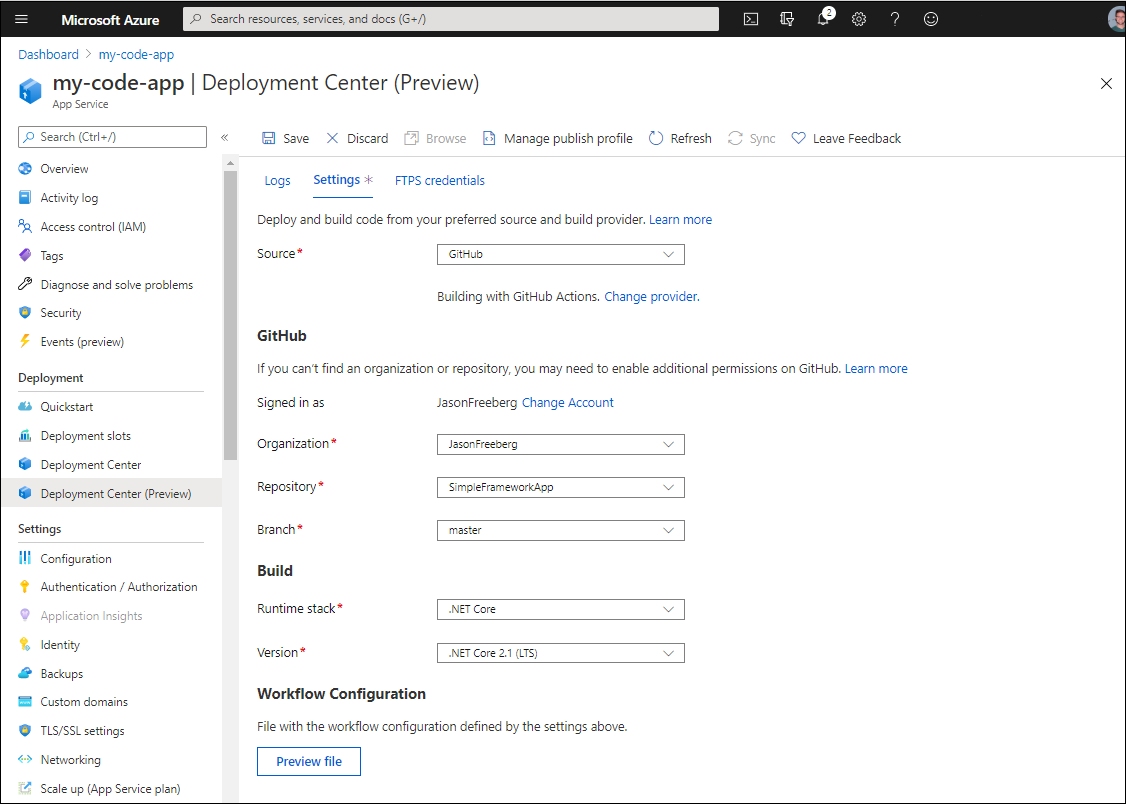Expand the Runtime stack dropdown
The width and height of the screenshot is (1126, 804).
[560, 609]
